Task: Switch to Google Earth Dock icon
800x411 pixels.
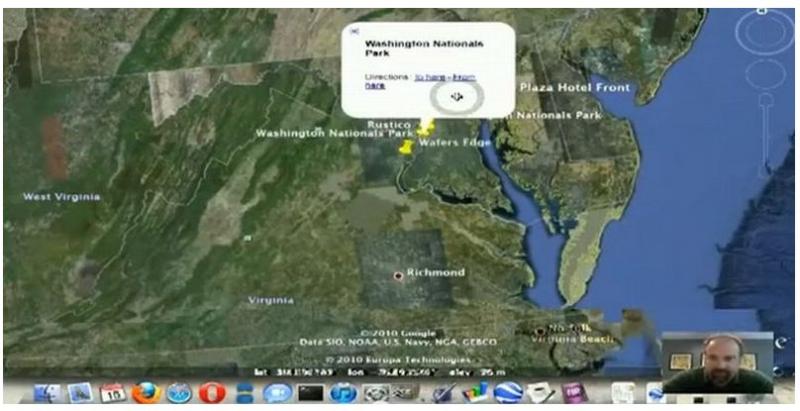Action: [x=508, y=393]
